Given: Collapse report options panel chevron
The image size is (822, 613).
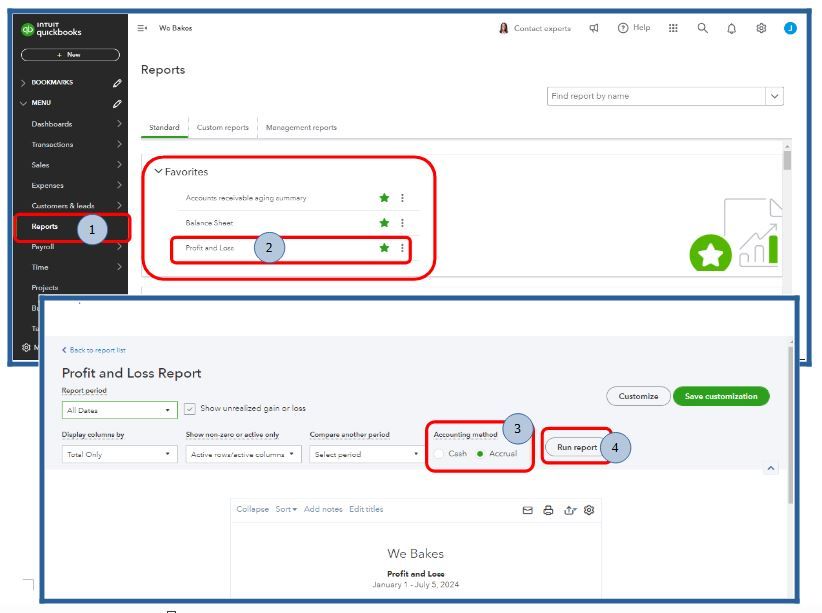Looking at the screenshot, I should point(770,468).
